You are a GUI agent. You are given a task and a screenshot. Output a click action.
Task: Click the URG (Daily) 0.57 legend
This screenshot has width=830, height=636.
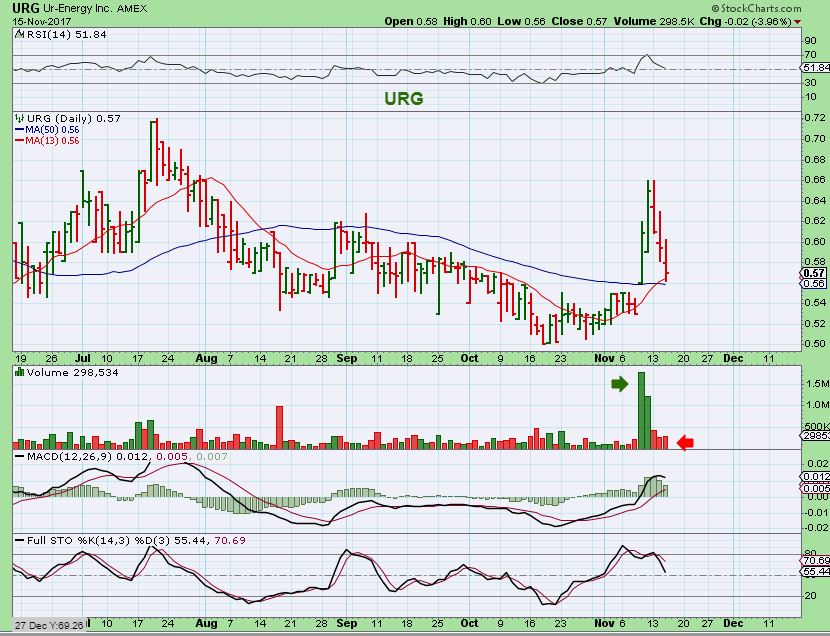(74, 118)
